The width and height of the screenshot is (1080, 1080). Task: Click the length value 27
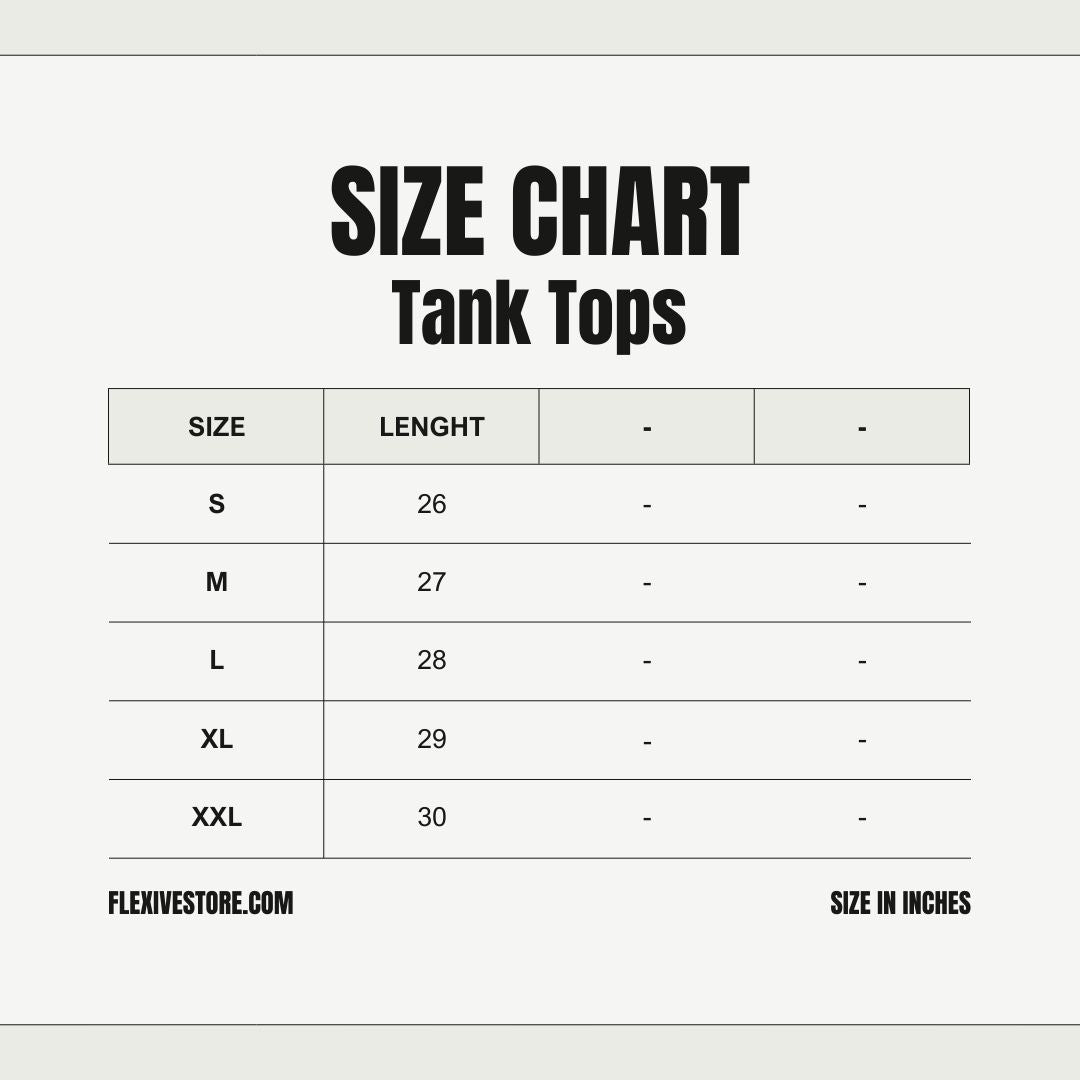[x=431, y=582]
